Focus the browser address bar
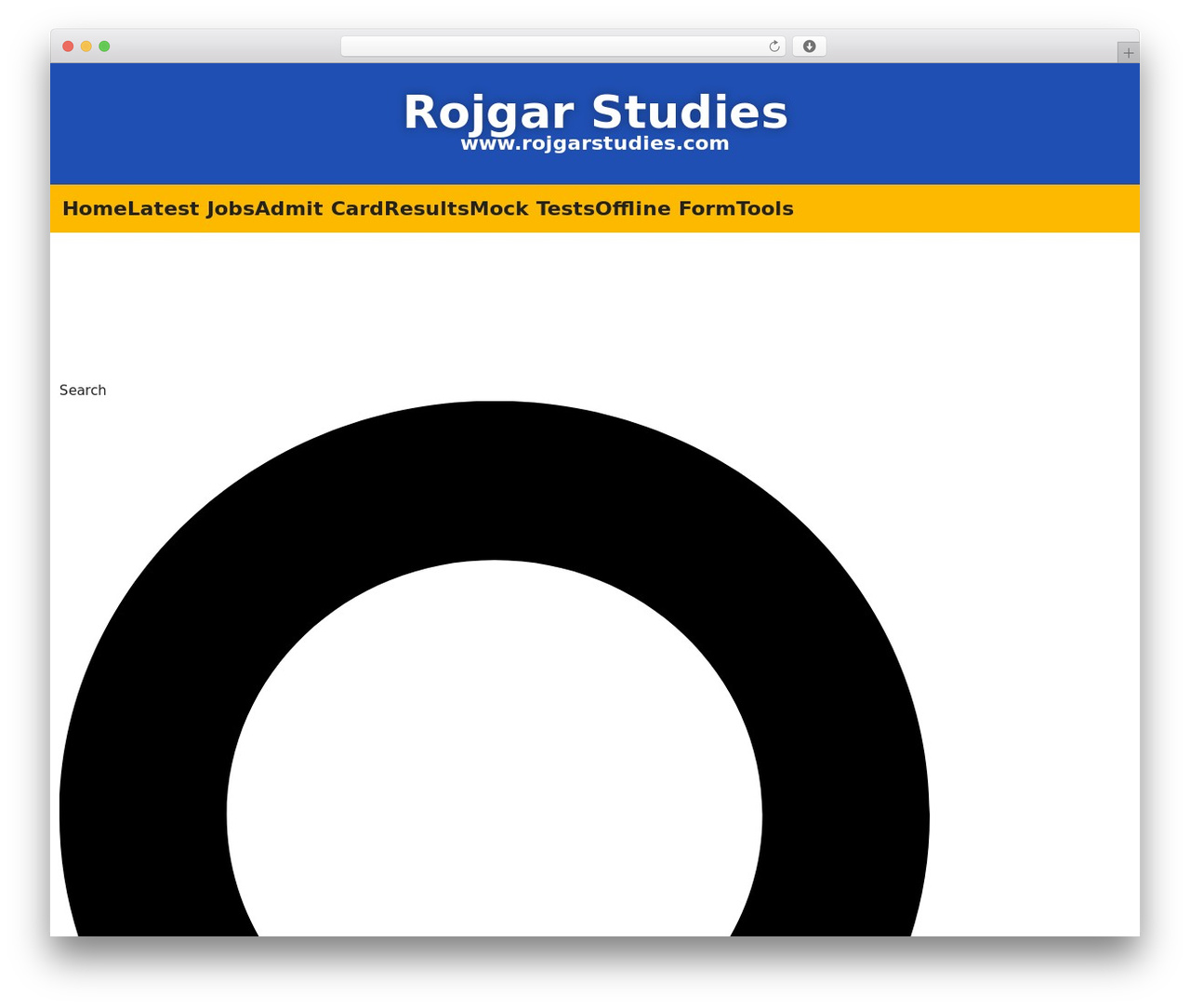Image resolution: width=1190 pixels, height=1008 pixels. pos(562,46)
